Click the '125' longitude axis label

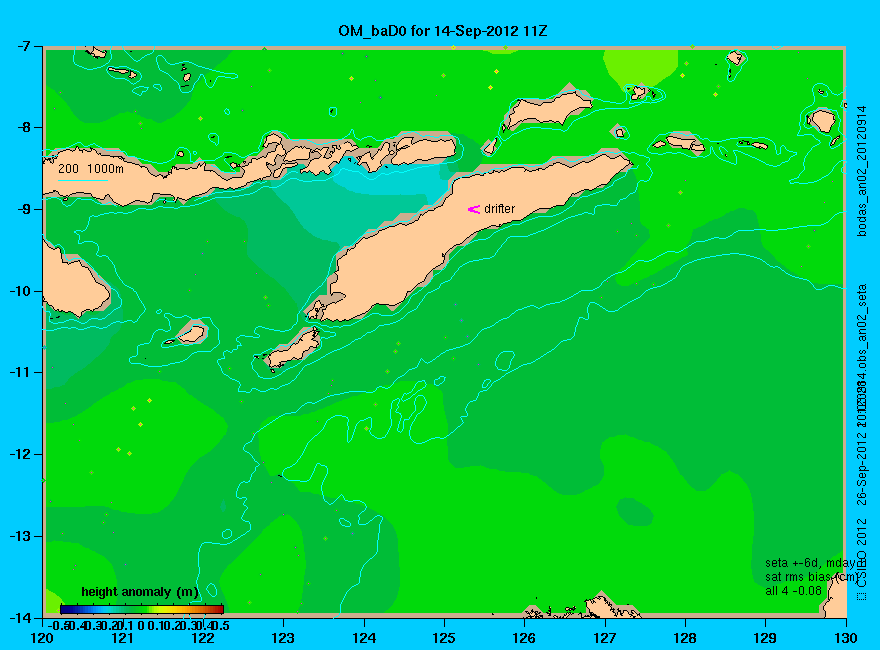pyautogui.click(x=444, y=638)
